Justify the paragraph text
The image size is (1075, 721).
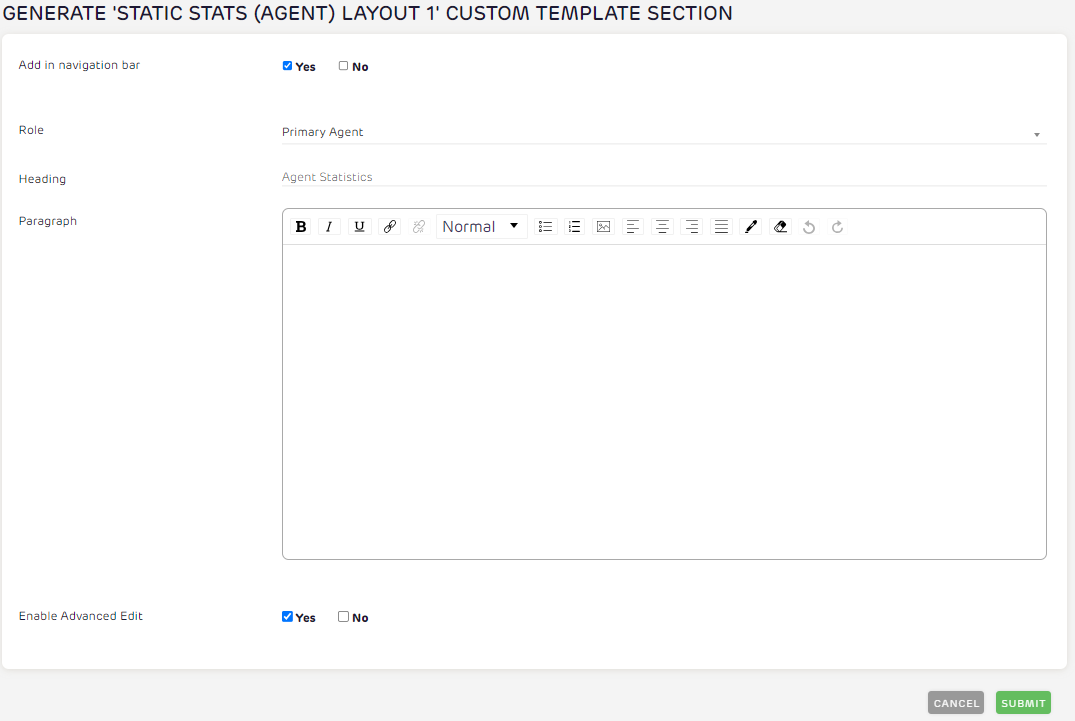pyautogui.click(x=721, y=226)
